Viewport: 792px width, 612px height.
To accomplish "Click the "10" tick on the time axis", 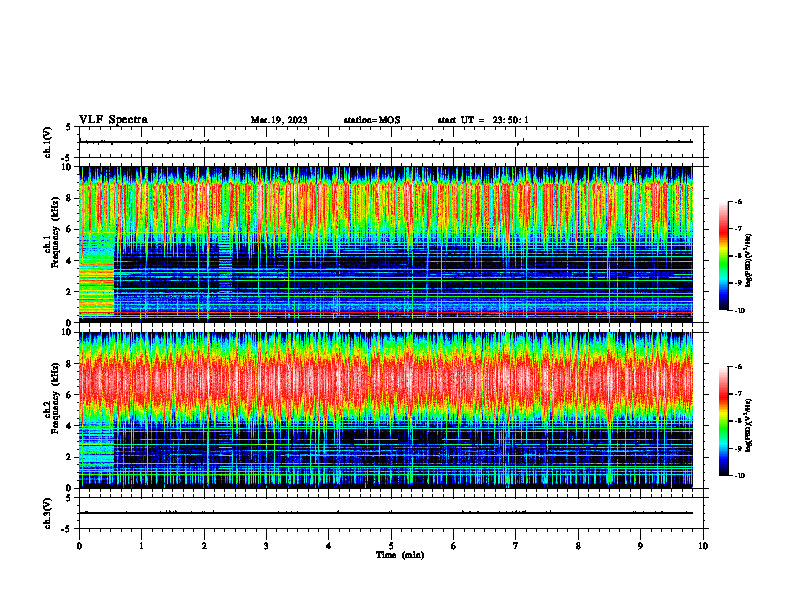I will (x=703, y=546).
